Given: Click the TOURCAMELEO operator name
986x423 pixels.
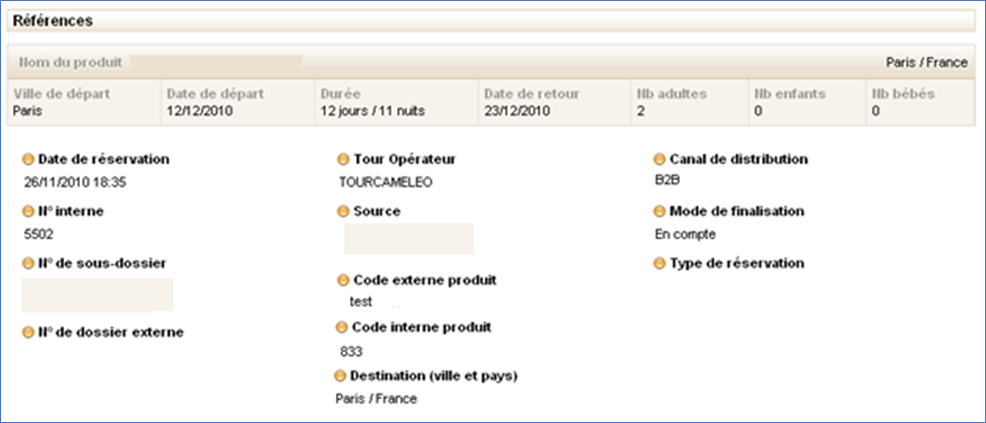Looking at the screenshot, I should tap(383, 181).
